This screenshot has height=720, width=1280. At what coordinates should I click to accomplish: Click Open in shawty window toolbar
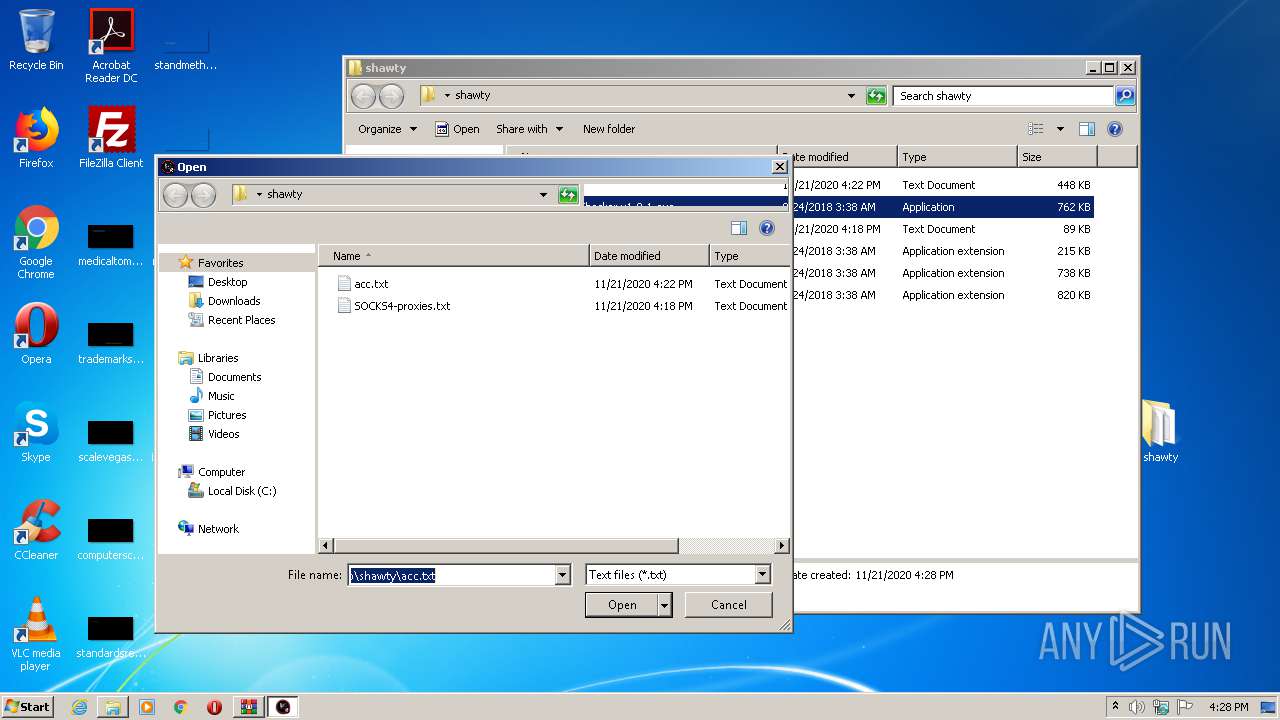tap(457, 129)
